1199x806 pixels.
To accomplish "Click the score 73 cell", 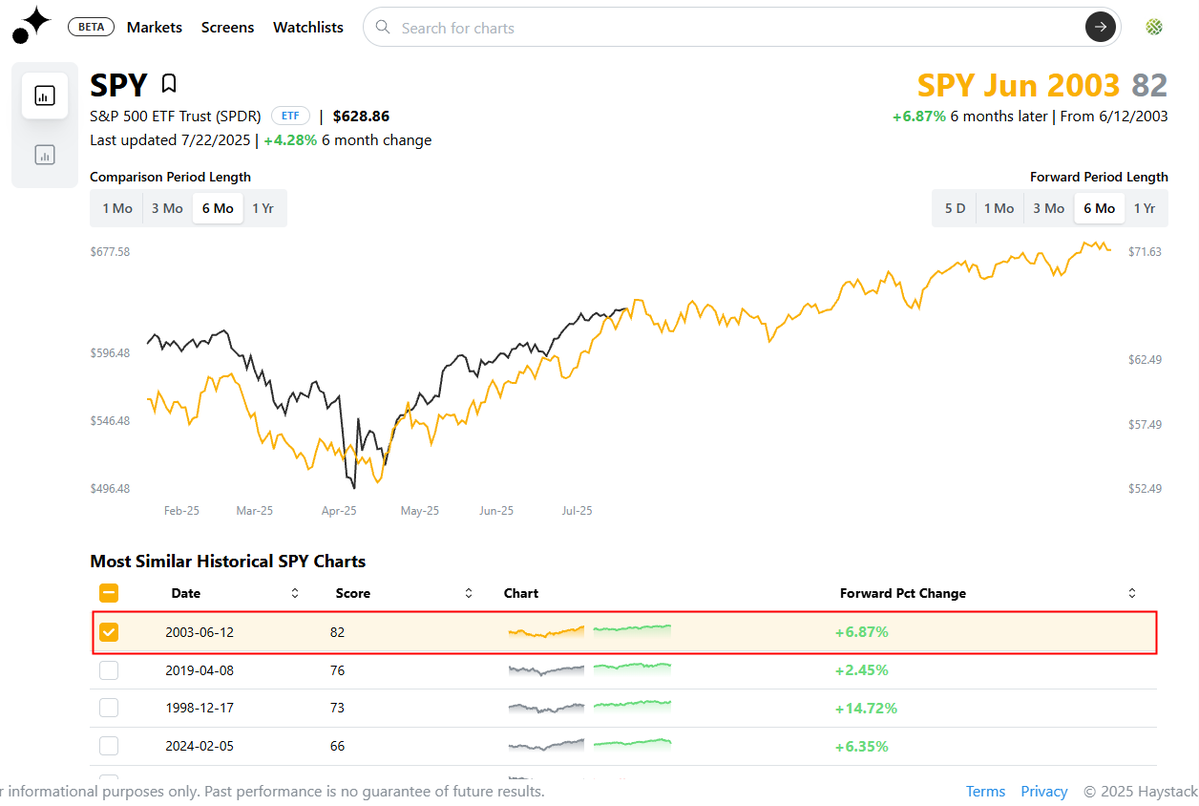I will (337, 707).
